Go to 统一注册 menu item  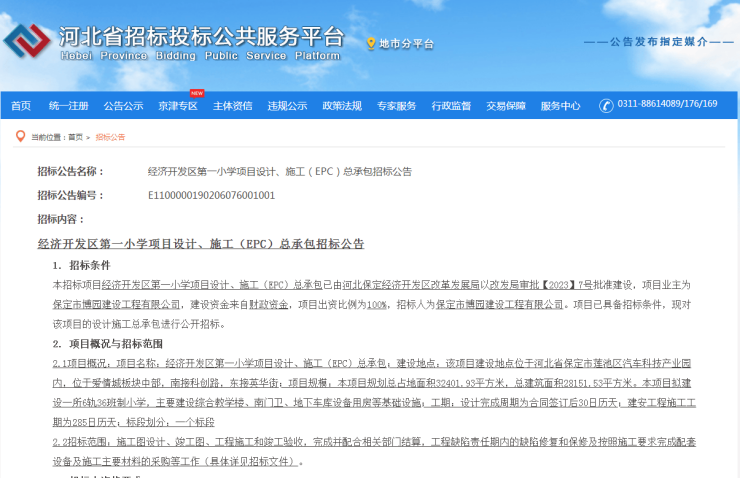click(68, 106)
